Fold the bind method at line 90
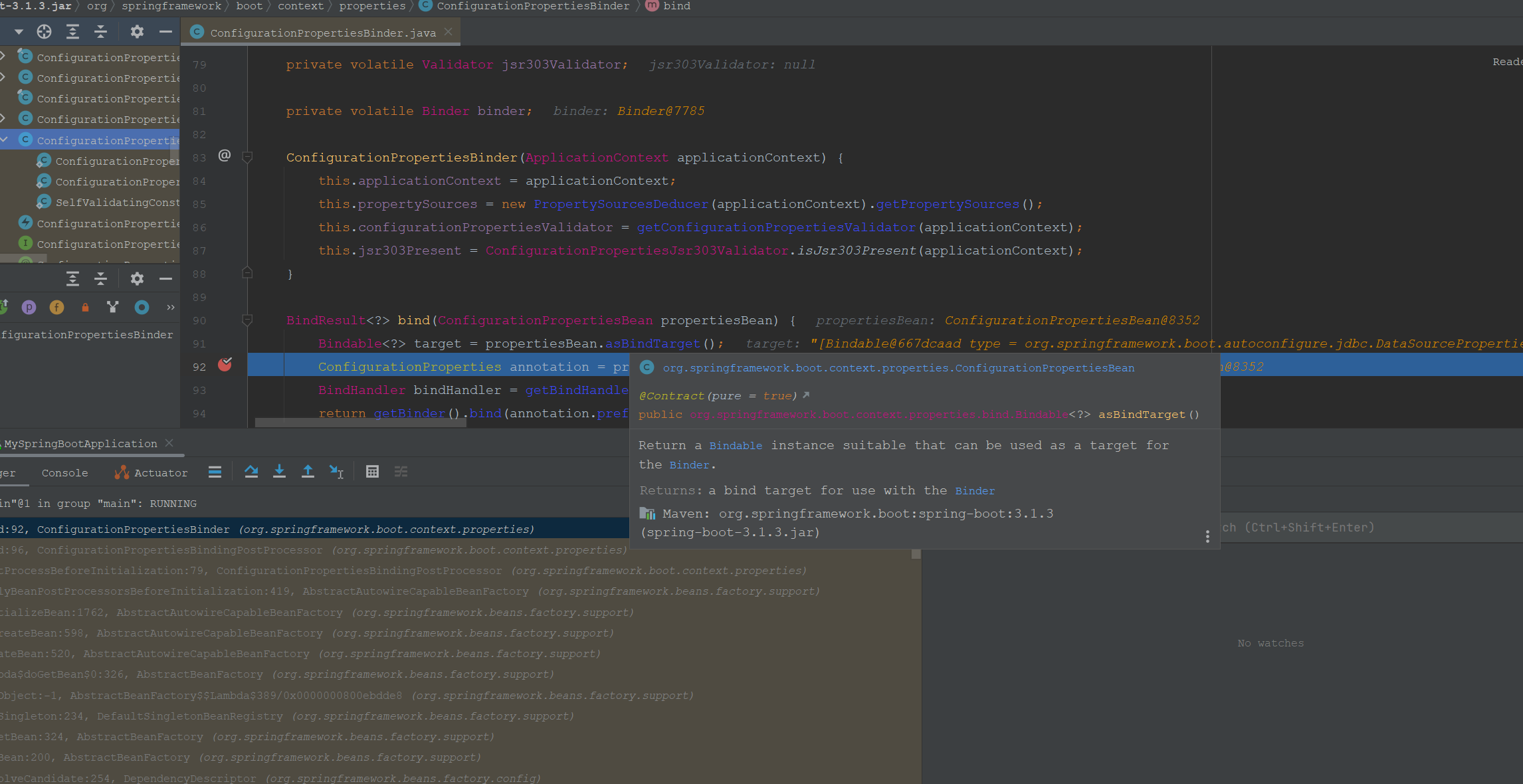The width and height of the screenshot is (1523, 784). 247,320
